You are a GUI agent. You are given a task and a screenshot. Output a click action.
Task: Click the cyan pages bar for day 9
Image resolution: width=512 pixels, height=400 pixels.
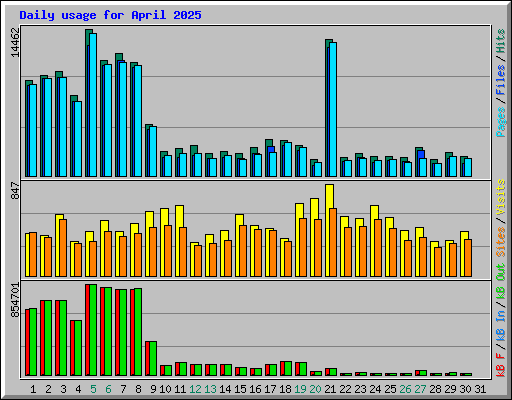153,151
